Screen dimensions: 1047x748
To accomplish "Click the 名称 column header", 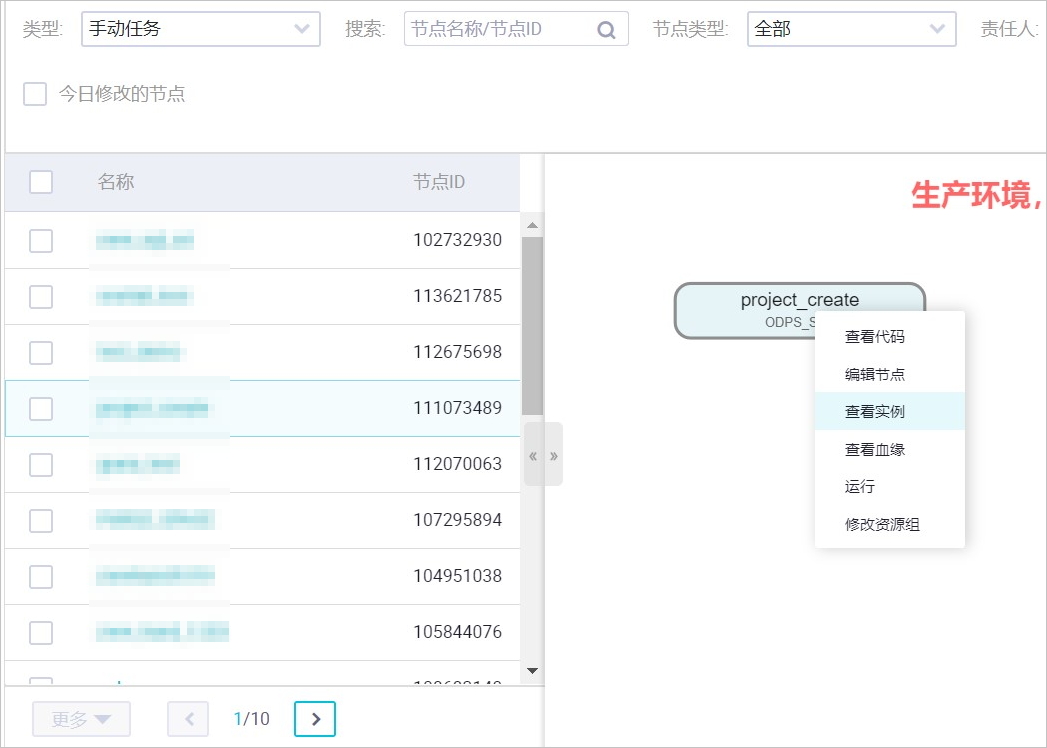I will (116, 182).
